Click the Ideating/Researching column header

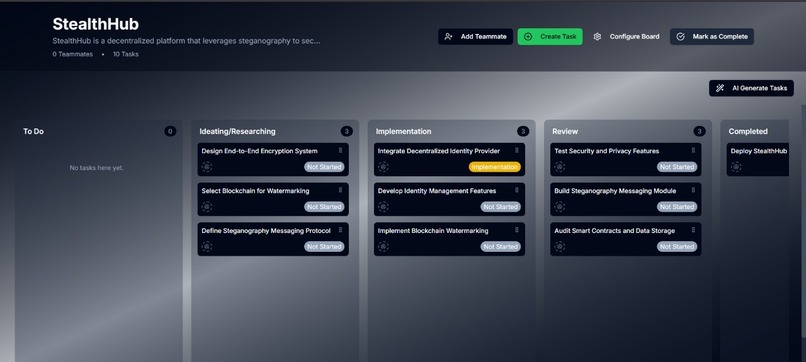click(237, 132)
